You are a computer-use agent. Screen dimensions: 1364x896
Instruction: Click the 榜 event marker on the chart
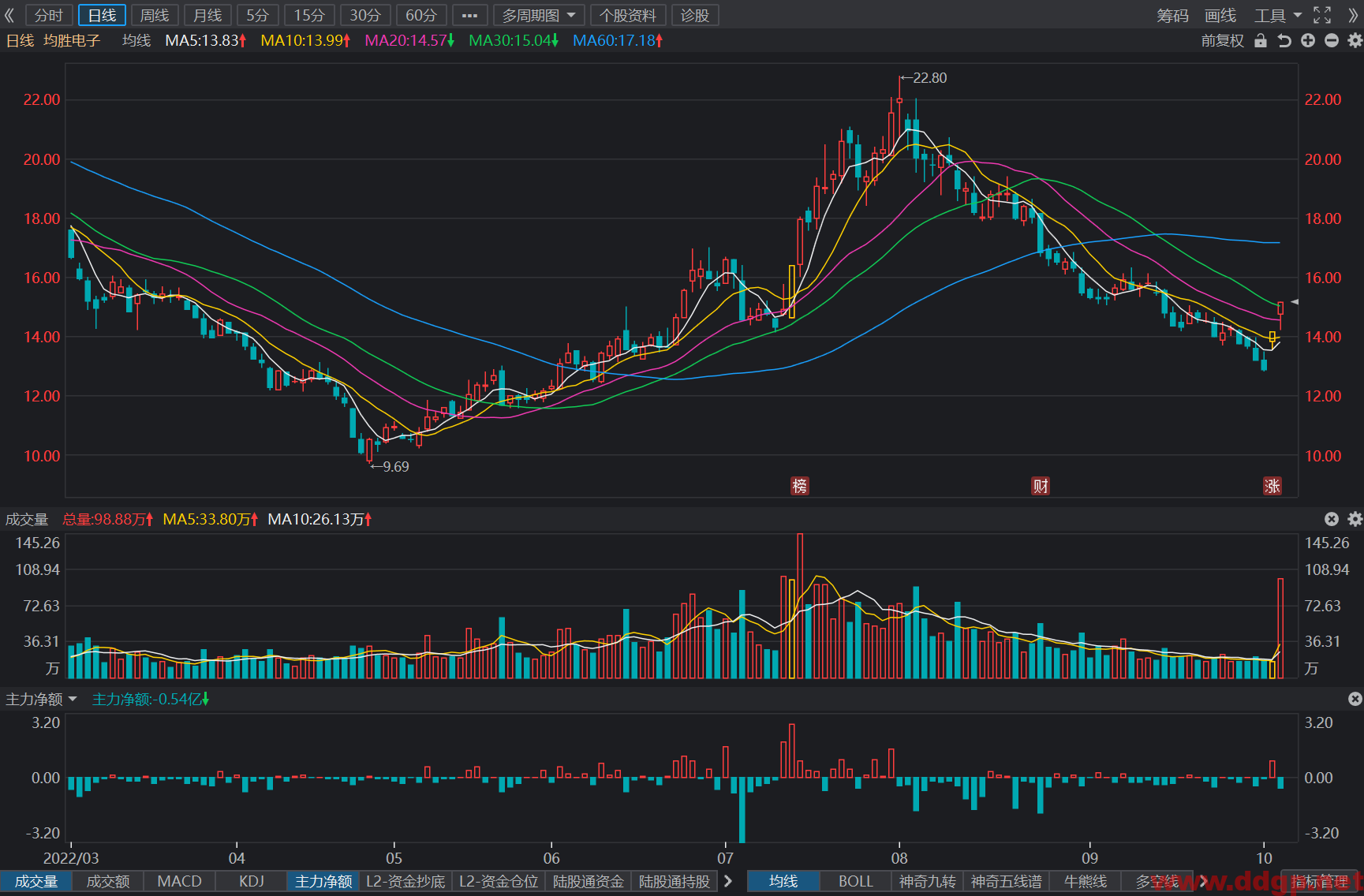[800, 486]
